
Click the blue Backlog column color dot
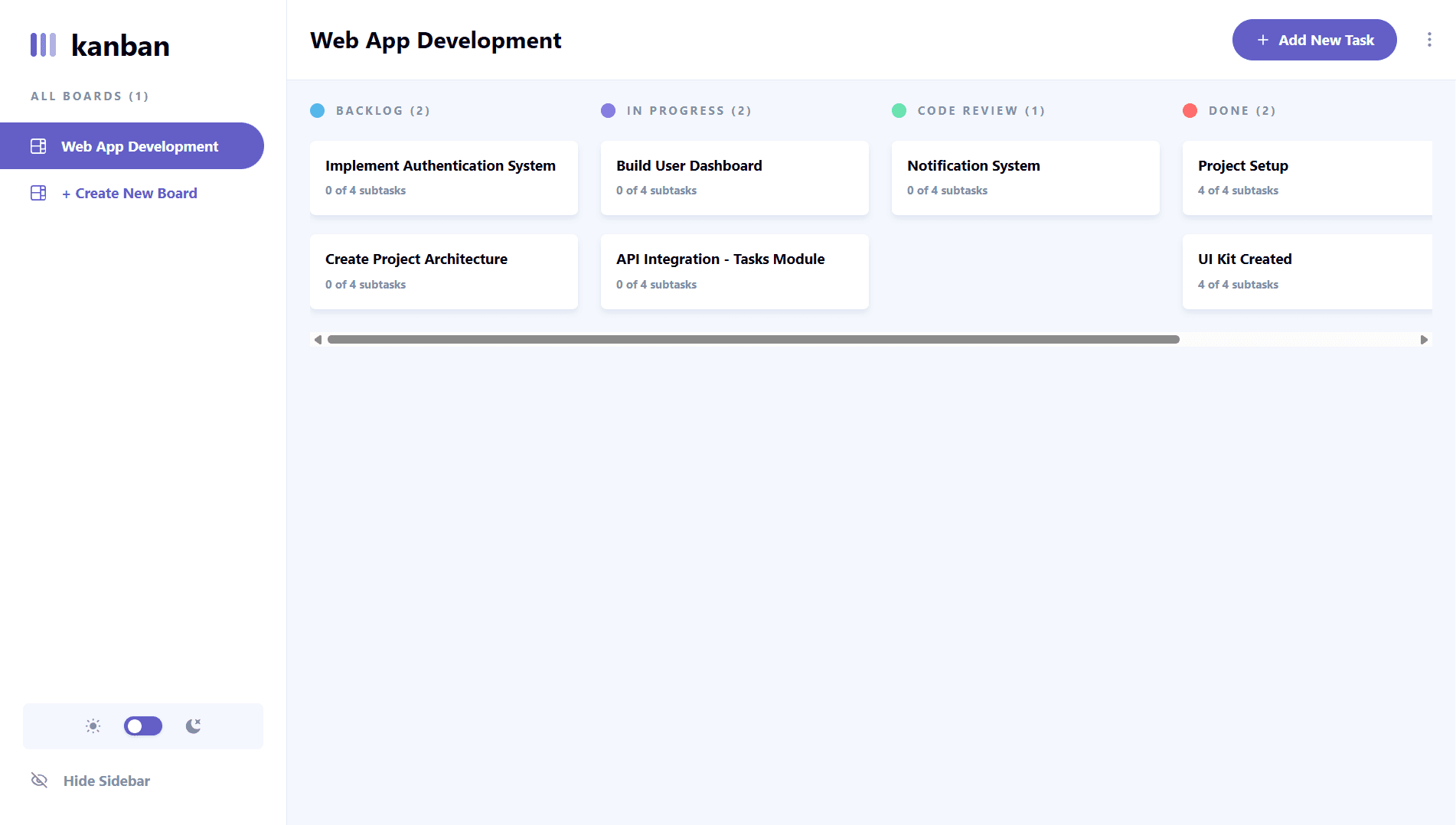[x=317, y=111]
